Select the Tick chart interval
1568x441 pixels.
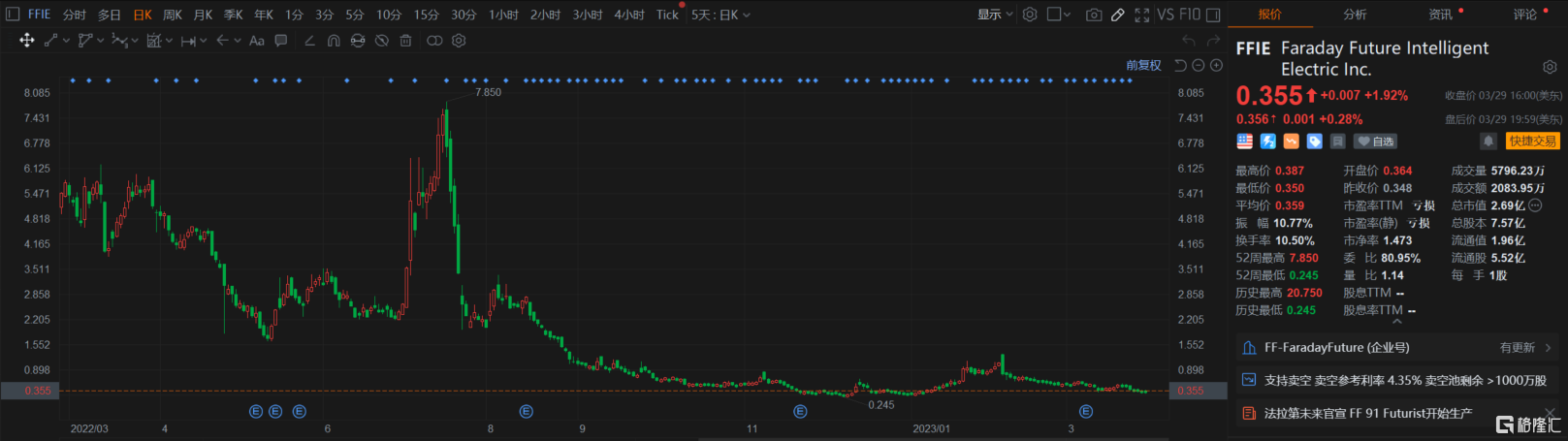[x=667, y=15]
